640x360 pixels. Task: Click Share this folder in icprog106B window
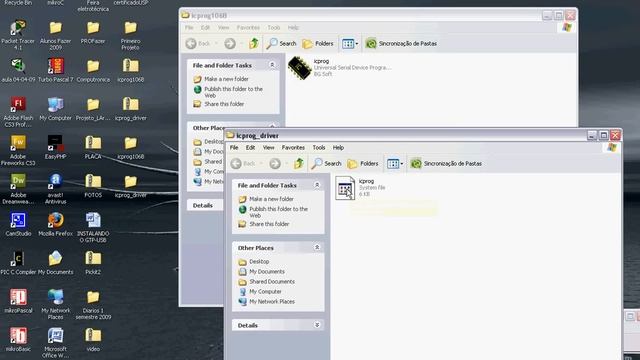(219, 104)
